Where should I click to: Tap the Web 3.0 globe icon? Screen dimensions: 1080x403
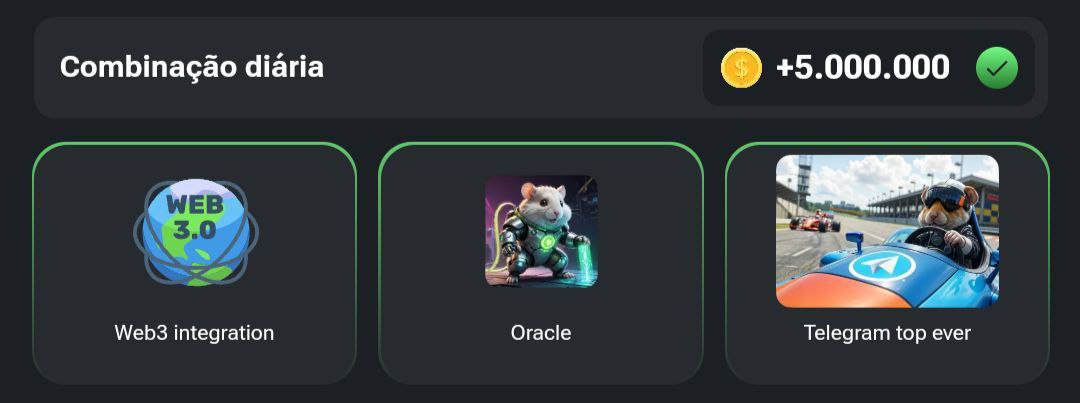click(x=196, y=232)
